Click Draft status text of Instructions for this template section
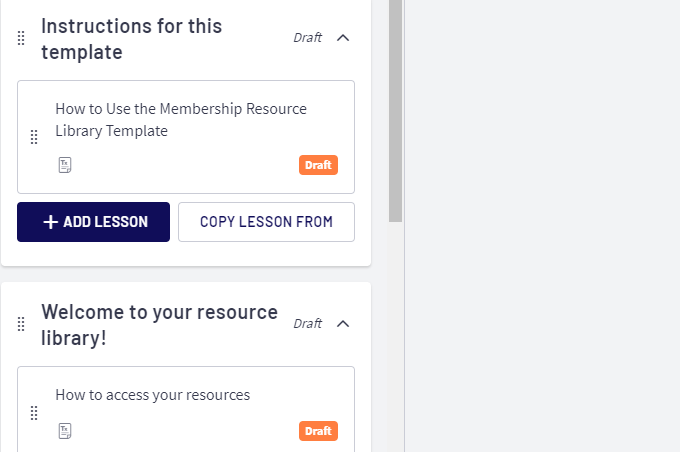The height and width of the screenshot is (452, 680). click(x=307, y=38)
